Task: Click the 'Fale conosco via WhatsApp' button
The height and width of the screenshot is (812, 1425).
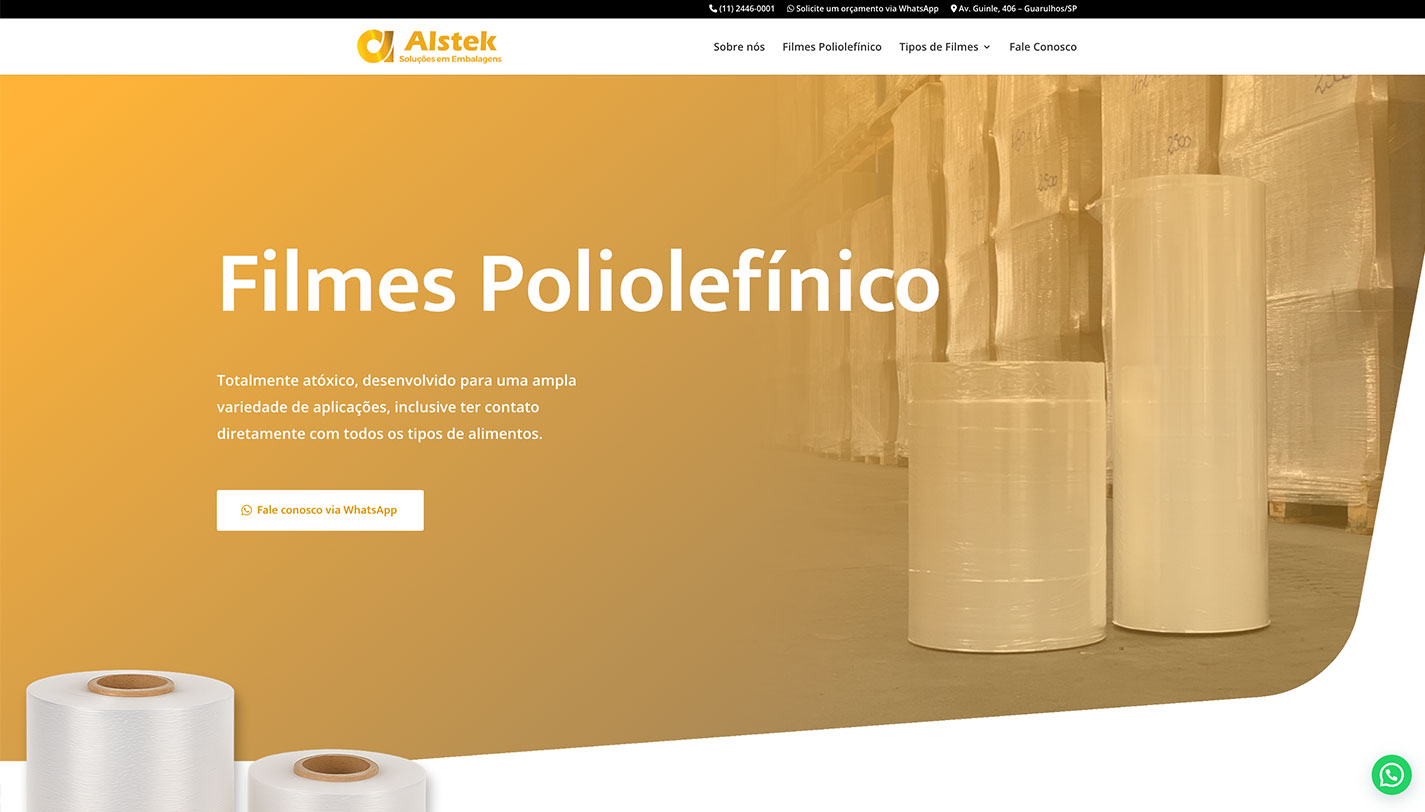Action: [x=320, y=510]
